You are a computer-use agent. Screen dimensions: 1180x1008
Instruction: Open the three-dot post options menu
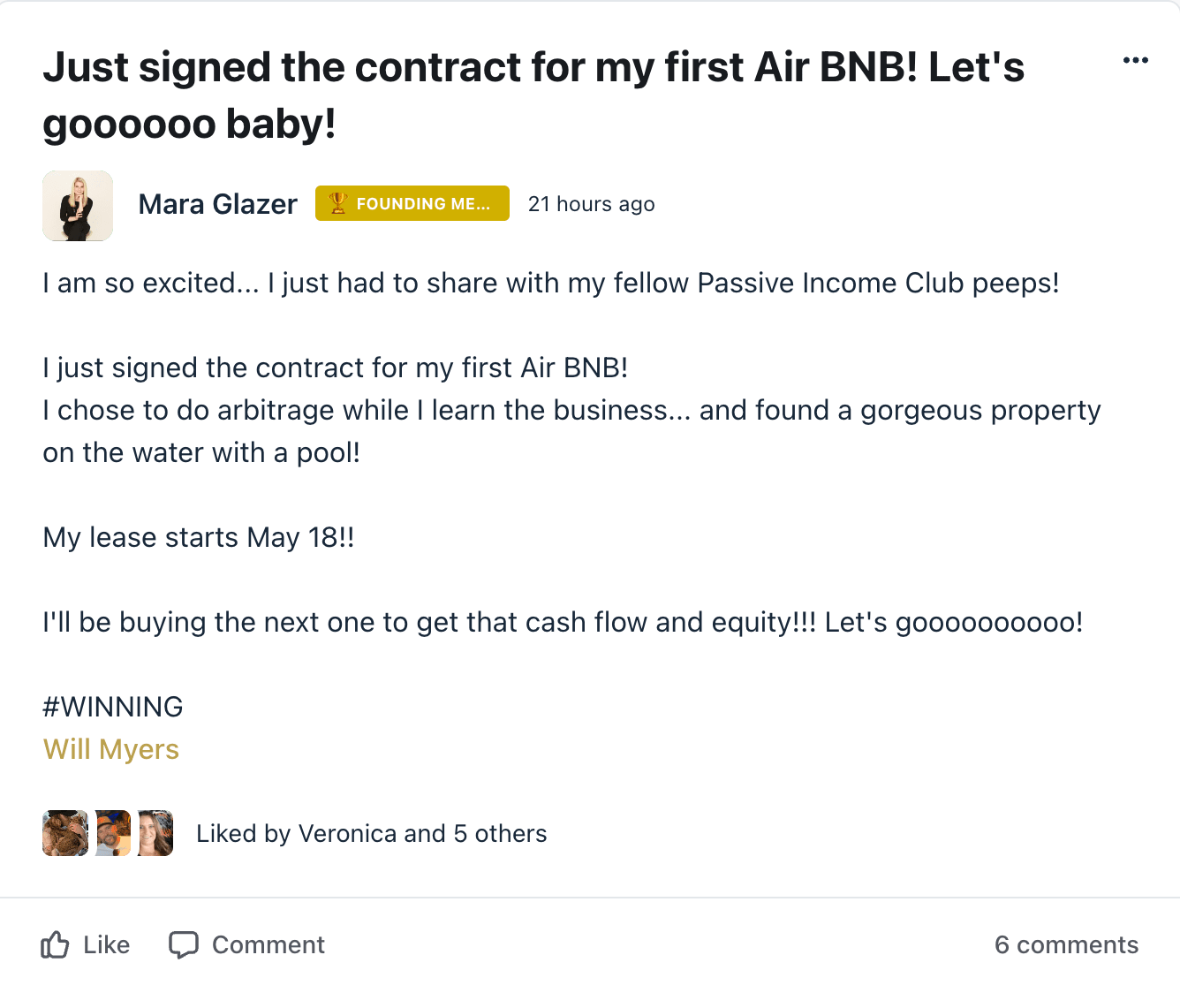pos(1135,60)
